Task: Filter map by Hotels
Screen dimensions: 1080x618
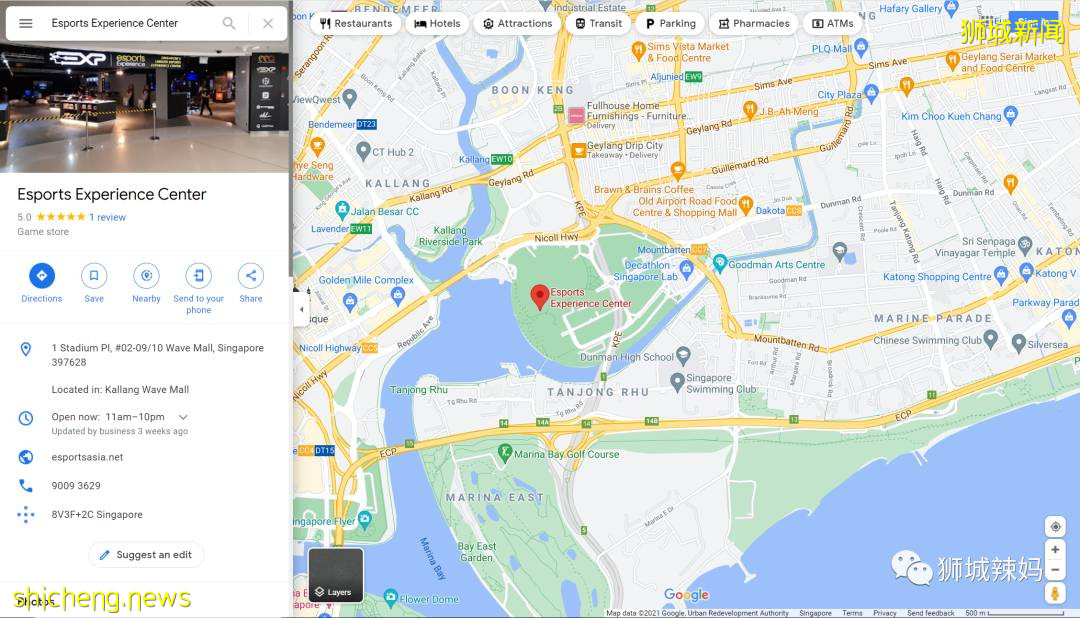Action: click(437, 23)
